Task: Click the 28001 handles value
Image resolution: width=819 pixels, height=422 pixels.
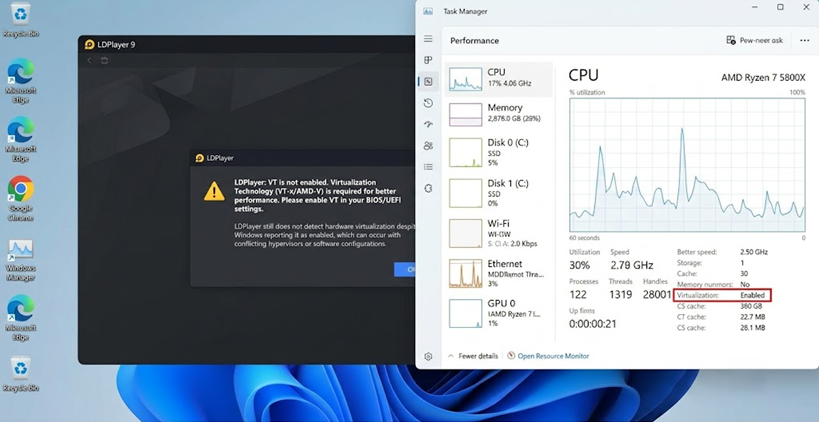Action: click(657, 295)
